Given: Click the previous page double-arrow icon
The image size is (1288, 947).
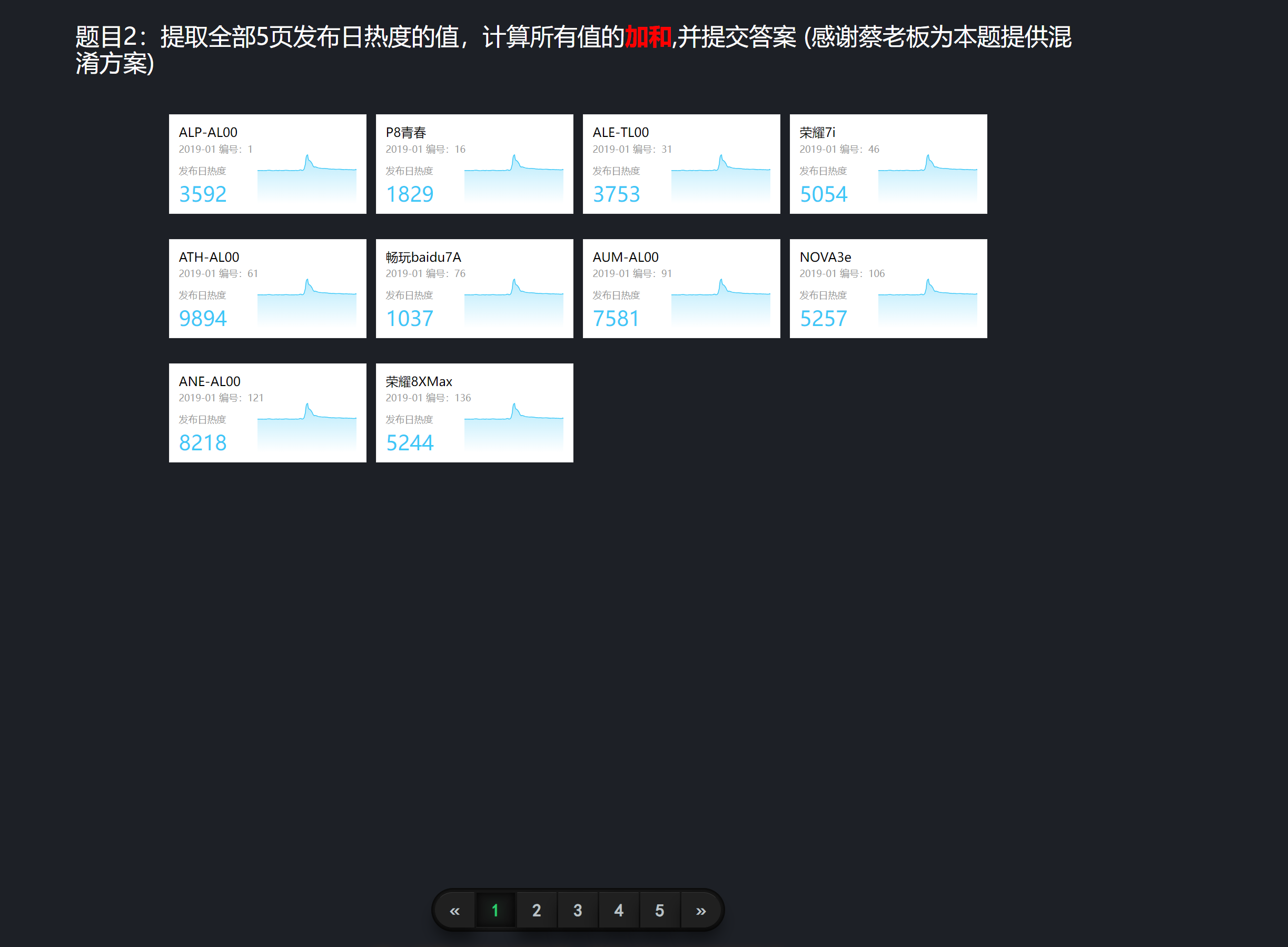Looking at the screenshot, I should click(x=455, y=910).
